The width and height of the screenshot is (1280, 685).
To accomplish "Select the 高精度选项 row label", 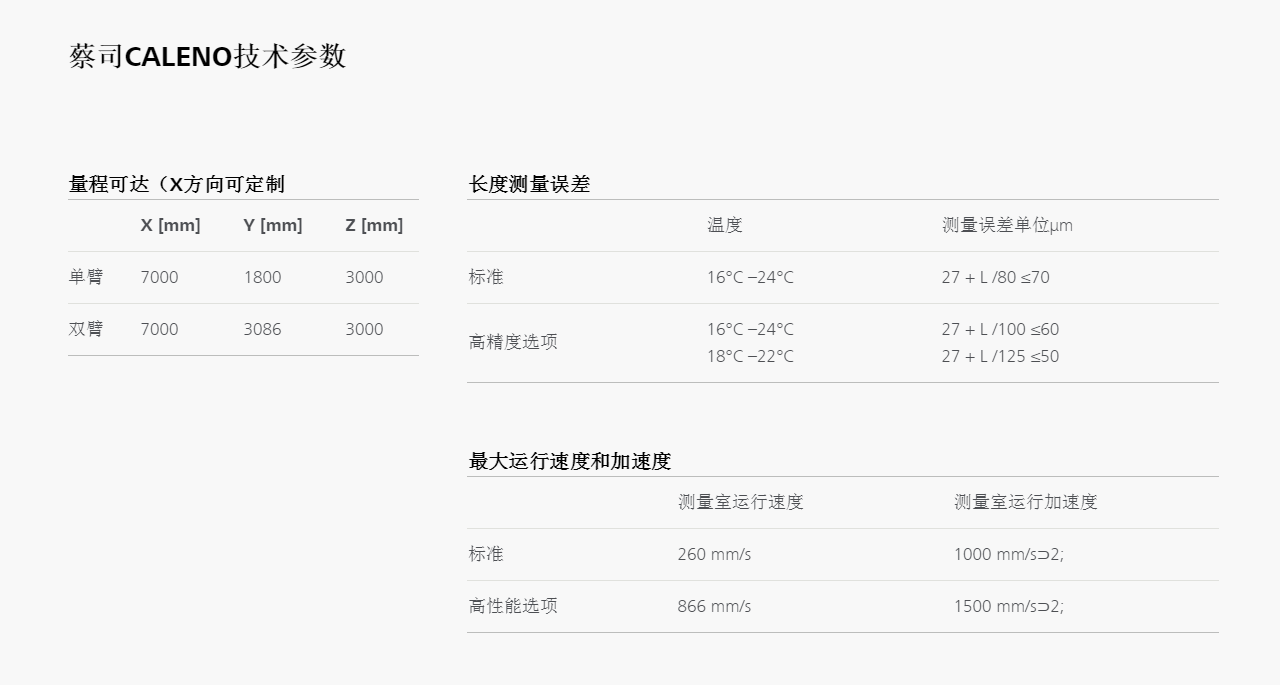I will [513, 342].
